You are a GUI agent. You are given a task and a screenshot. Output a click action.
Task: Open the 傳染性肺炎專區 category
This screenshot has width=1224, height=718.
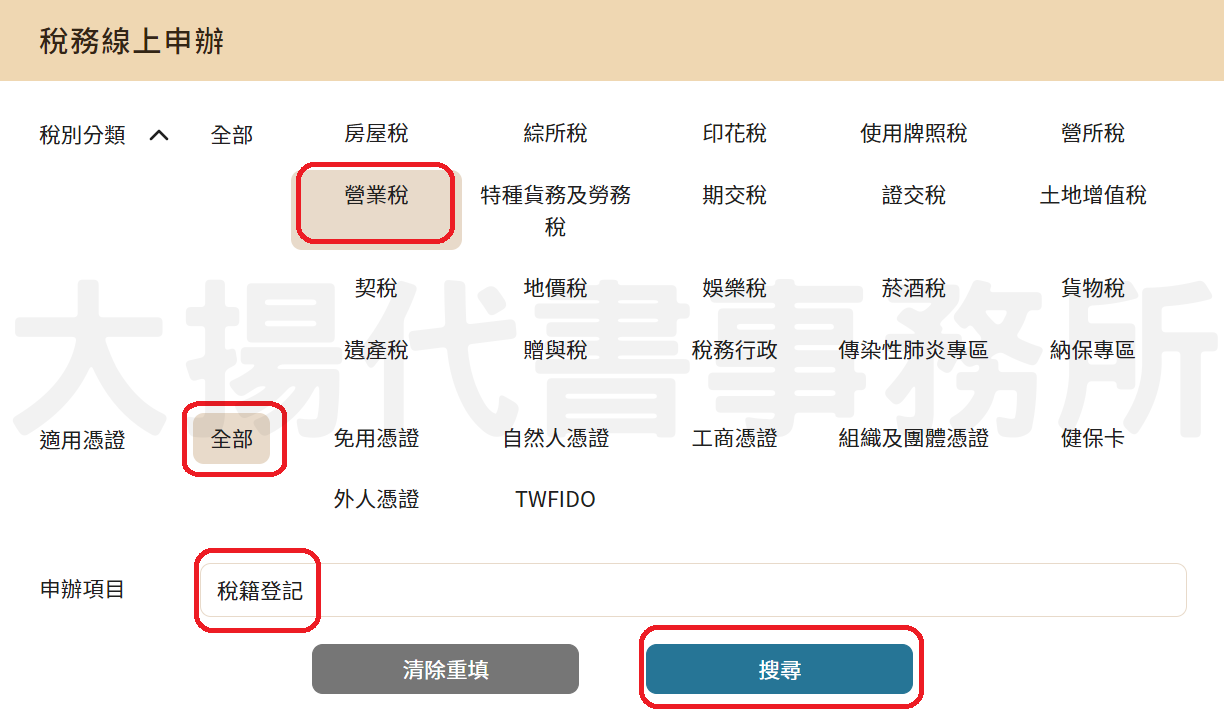pos(913,351)
